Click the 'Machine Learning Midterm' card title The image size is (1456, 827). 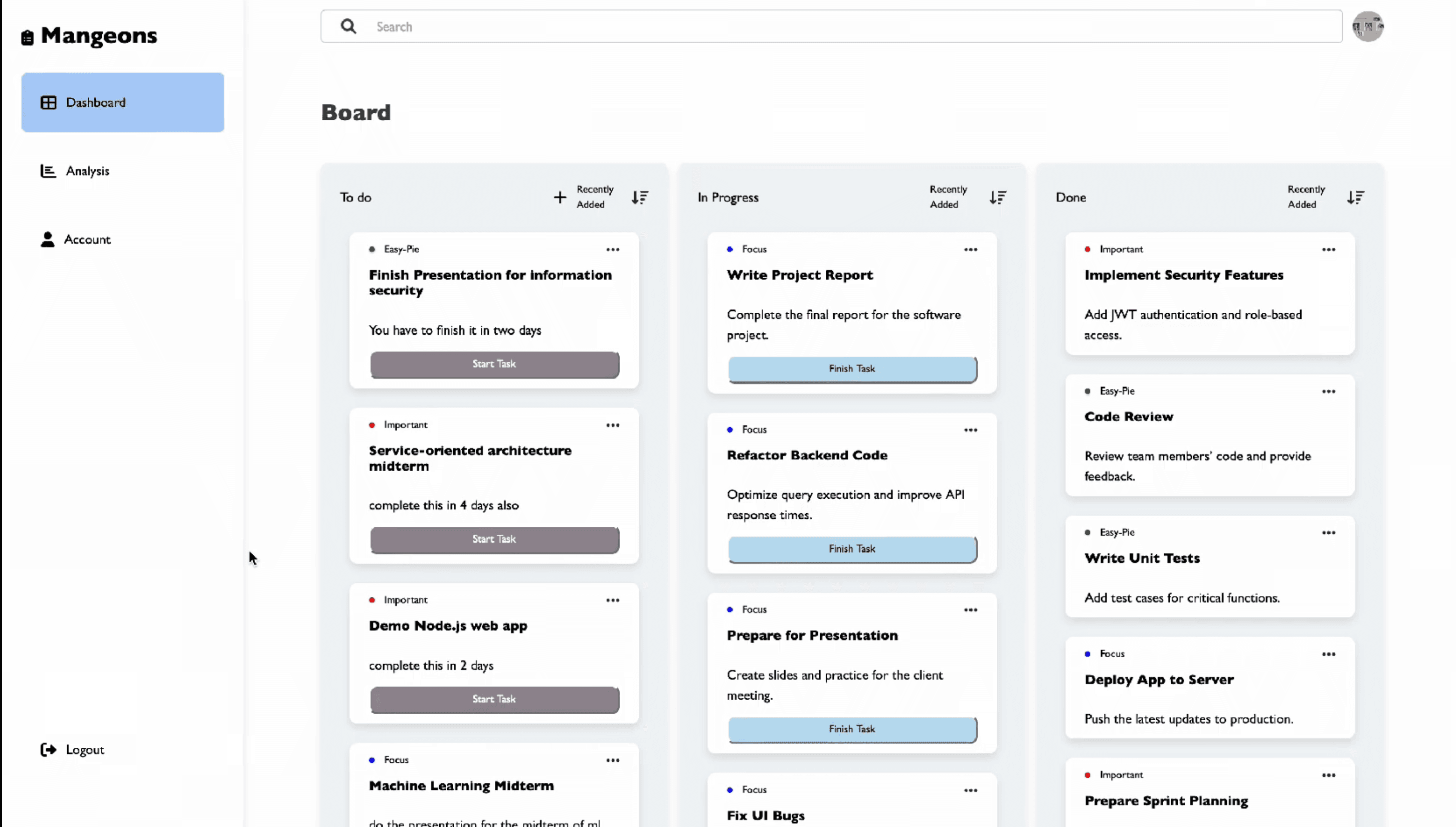pos(461,785)
